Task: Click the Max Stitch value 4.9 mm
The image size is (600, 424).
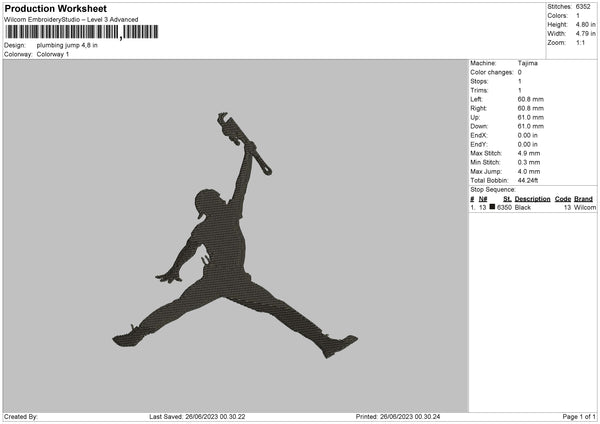Action: pyautogui.click(x=528, y=153)
